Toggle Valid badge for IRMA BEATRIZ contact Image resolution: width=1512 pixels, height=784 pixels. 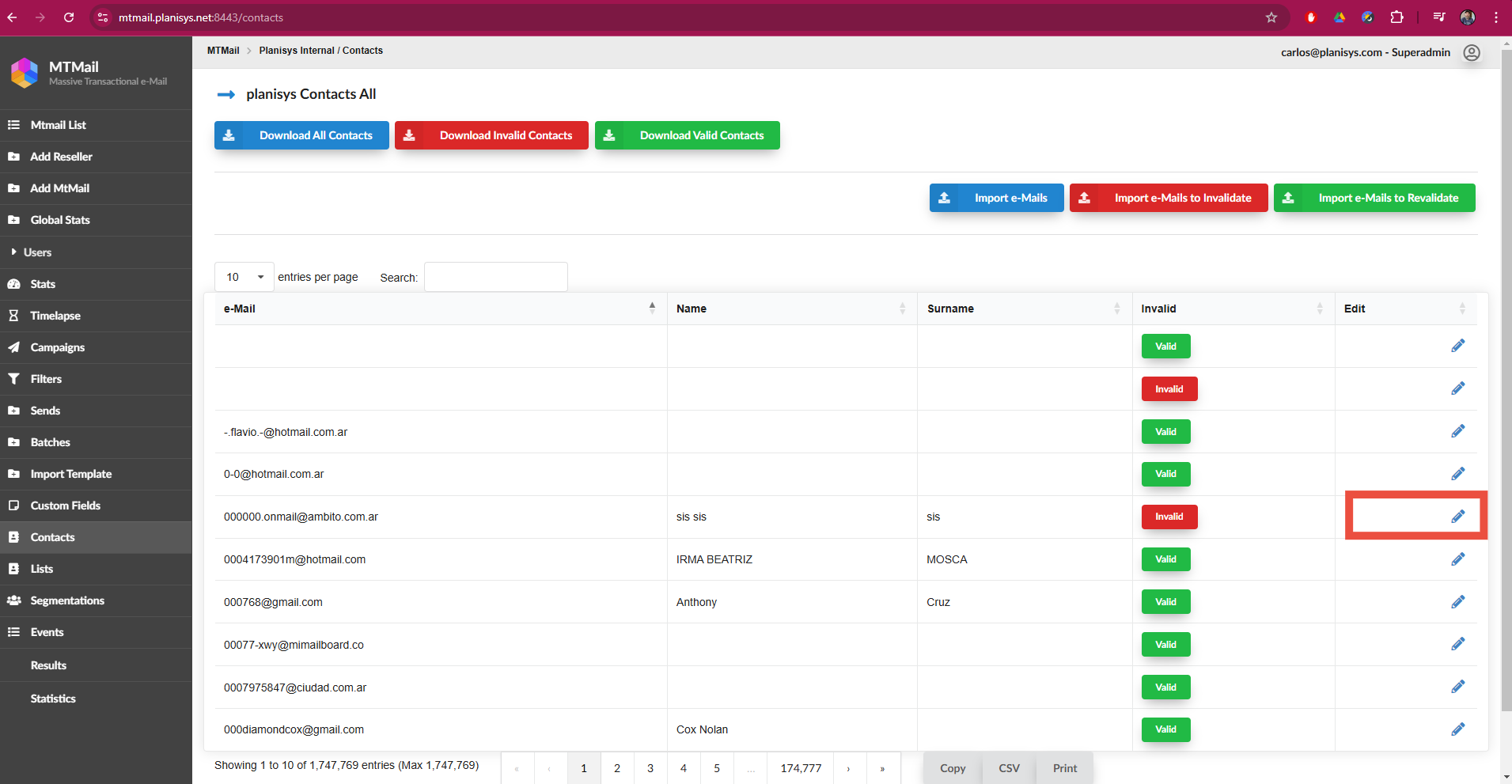(1165, 559)
